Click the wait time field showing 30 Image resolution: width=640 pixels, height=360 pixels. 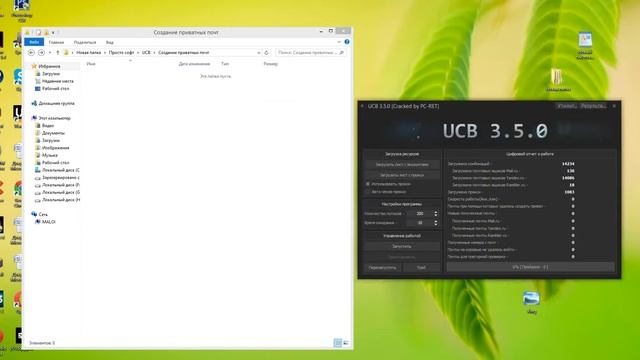[x=420, y=223]
